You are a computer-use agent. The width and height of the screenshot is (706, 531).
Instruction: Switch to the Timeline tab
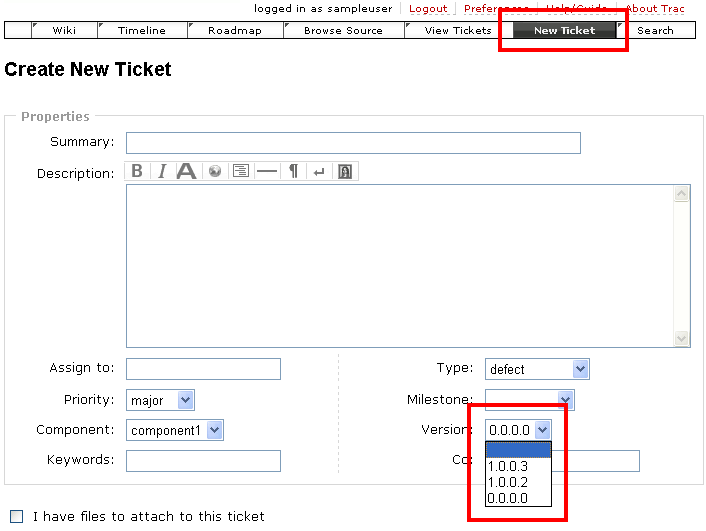coord(142,30)
